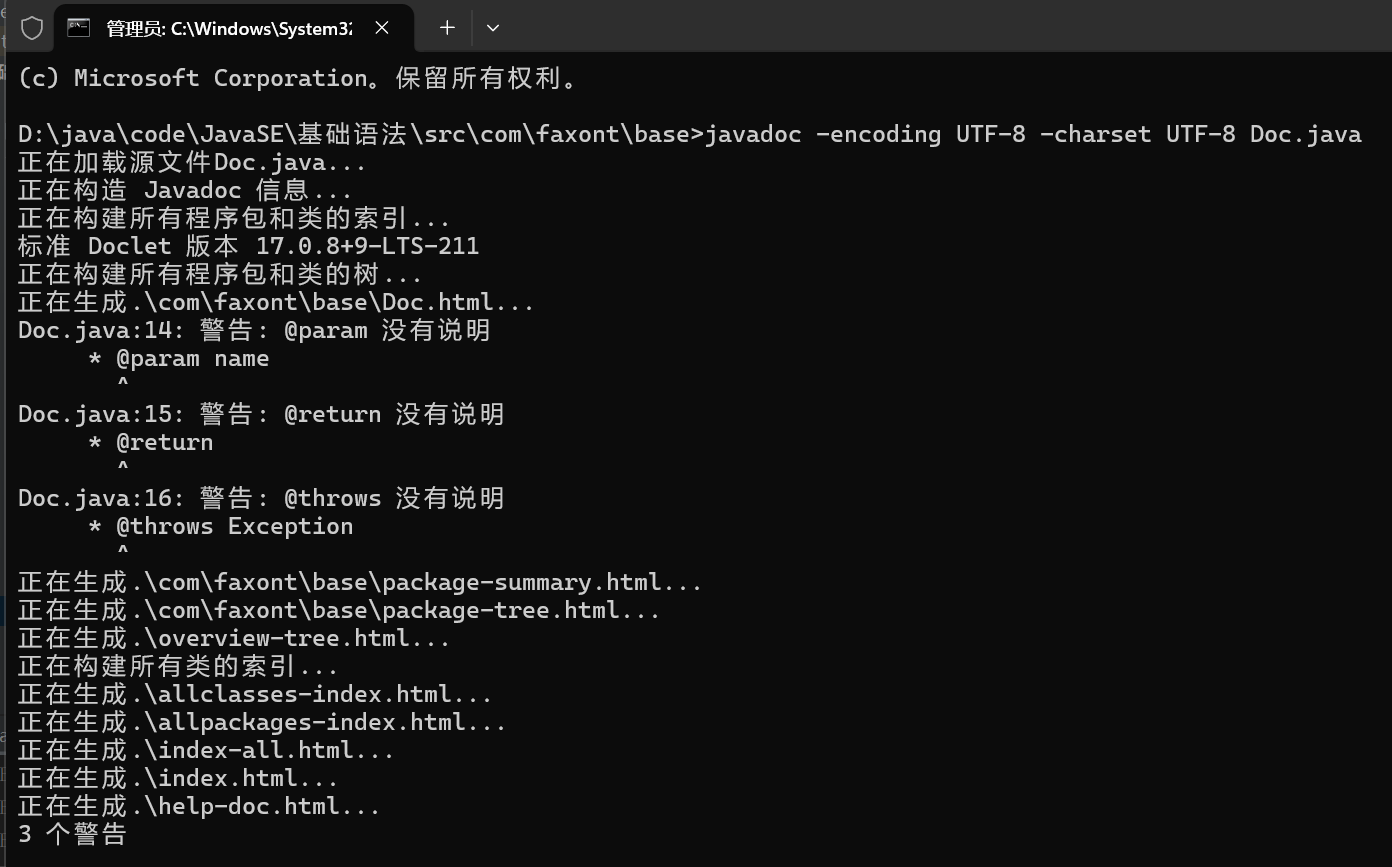Viewport: 1392px width, 867px height.
Task: Click the javadoc -encoding UTF-8 command text
Action: point(1033,134)
